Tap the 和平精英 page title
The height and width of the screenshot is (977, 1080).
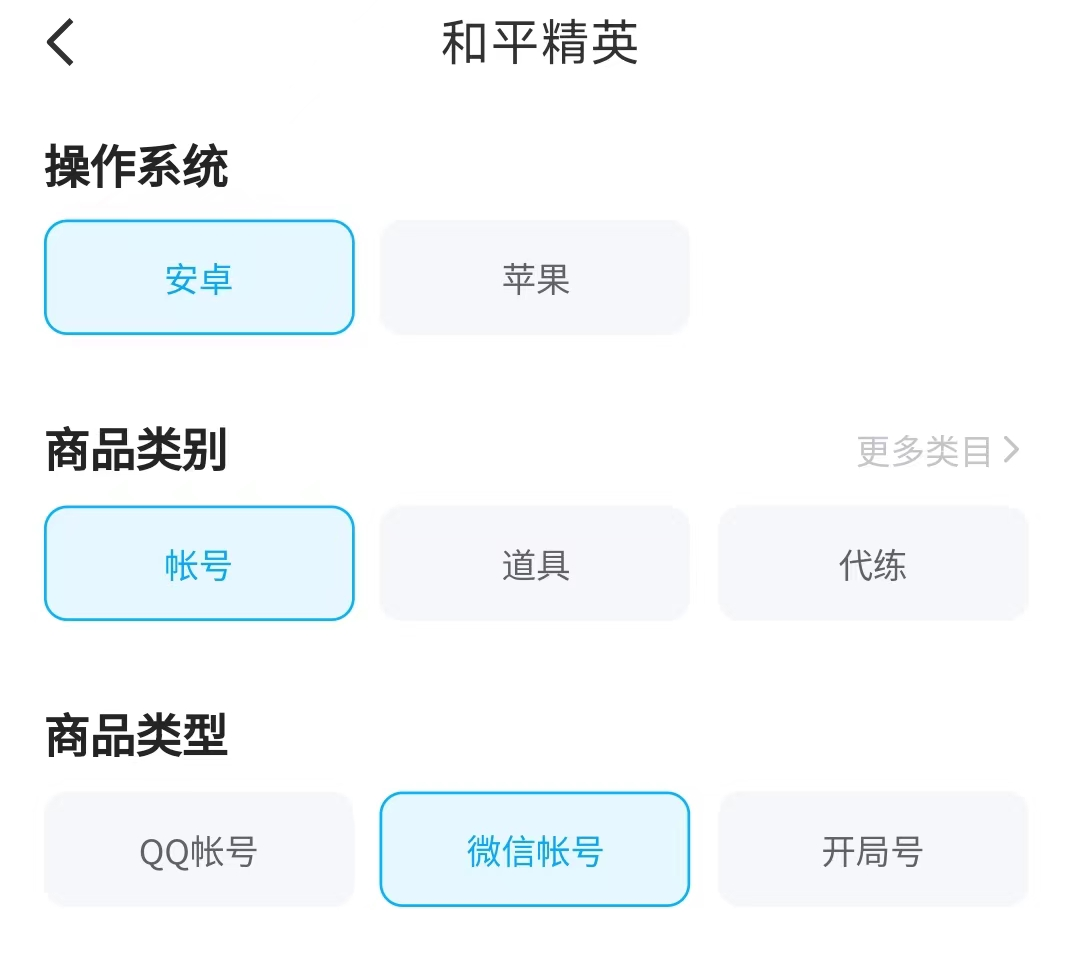click(x=540, y=42)
